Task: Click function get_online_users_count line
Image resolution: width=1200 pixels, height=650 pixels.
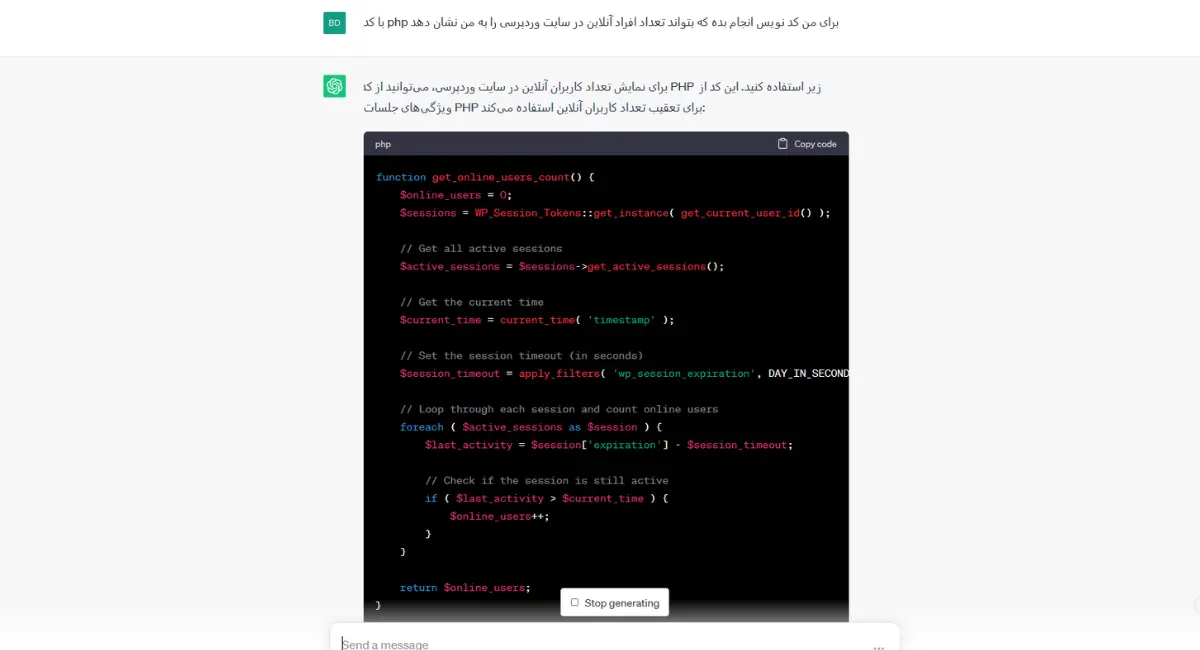Action: 486,177
